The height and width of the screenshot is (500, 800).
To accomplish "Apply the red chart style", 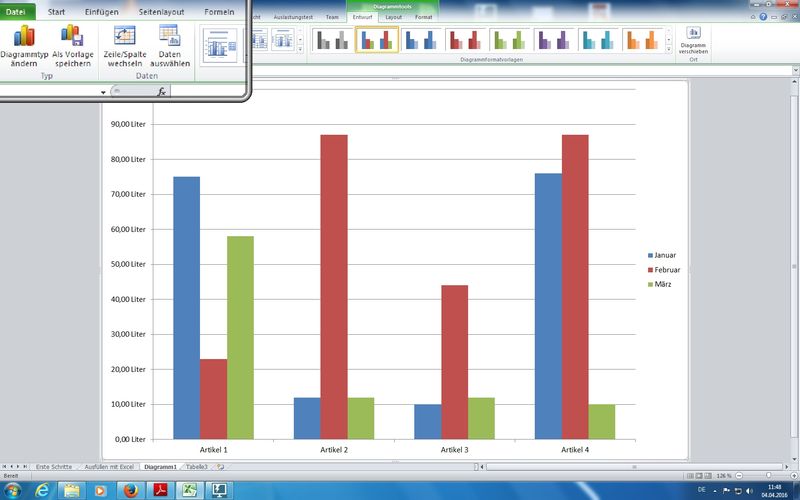I will click(x=466, y=40).
